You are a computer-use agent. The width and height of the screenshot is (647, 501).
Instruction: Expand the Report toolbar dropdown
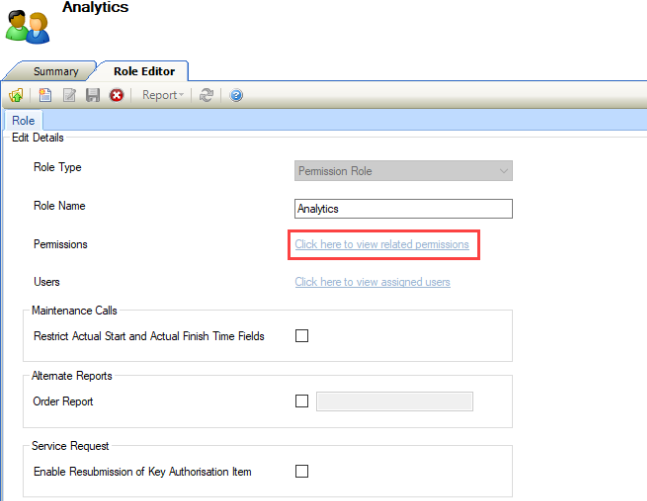point(163,95)
